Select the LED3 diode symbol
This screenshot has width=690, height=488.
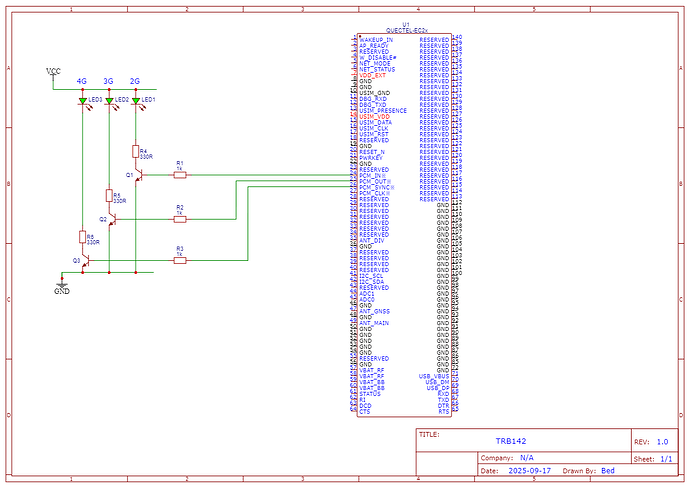pyautogui.click(x=81, y=101)
